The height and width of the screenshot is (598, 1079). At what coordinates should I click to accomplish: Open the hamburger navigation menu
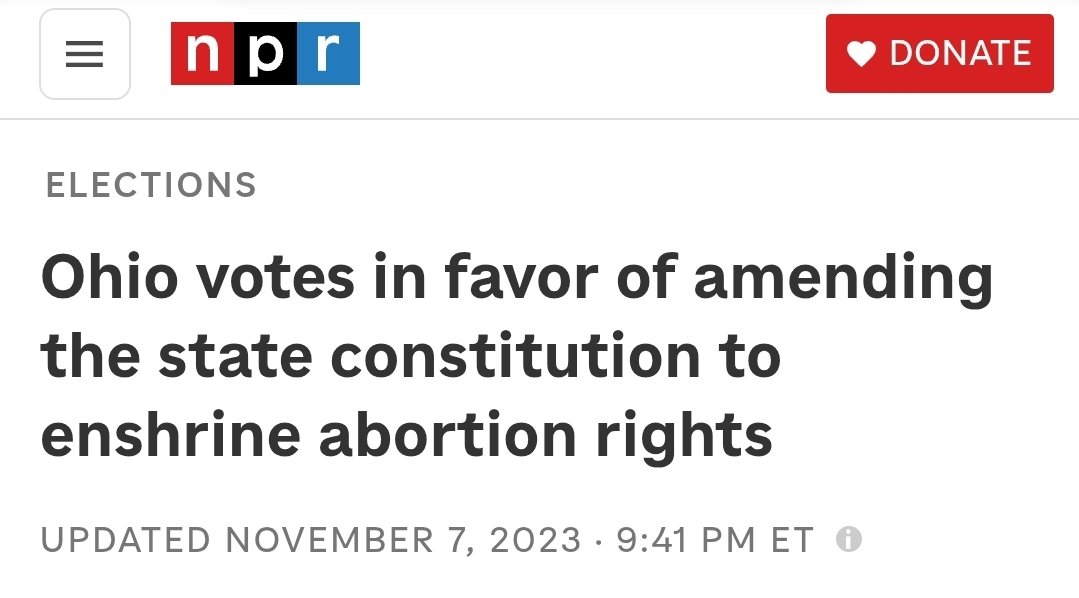pos(85,54)
